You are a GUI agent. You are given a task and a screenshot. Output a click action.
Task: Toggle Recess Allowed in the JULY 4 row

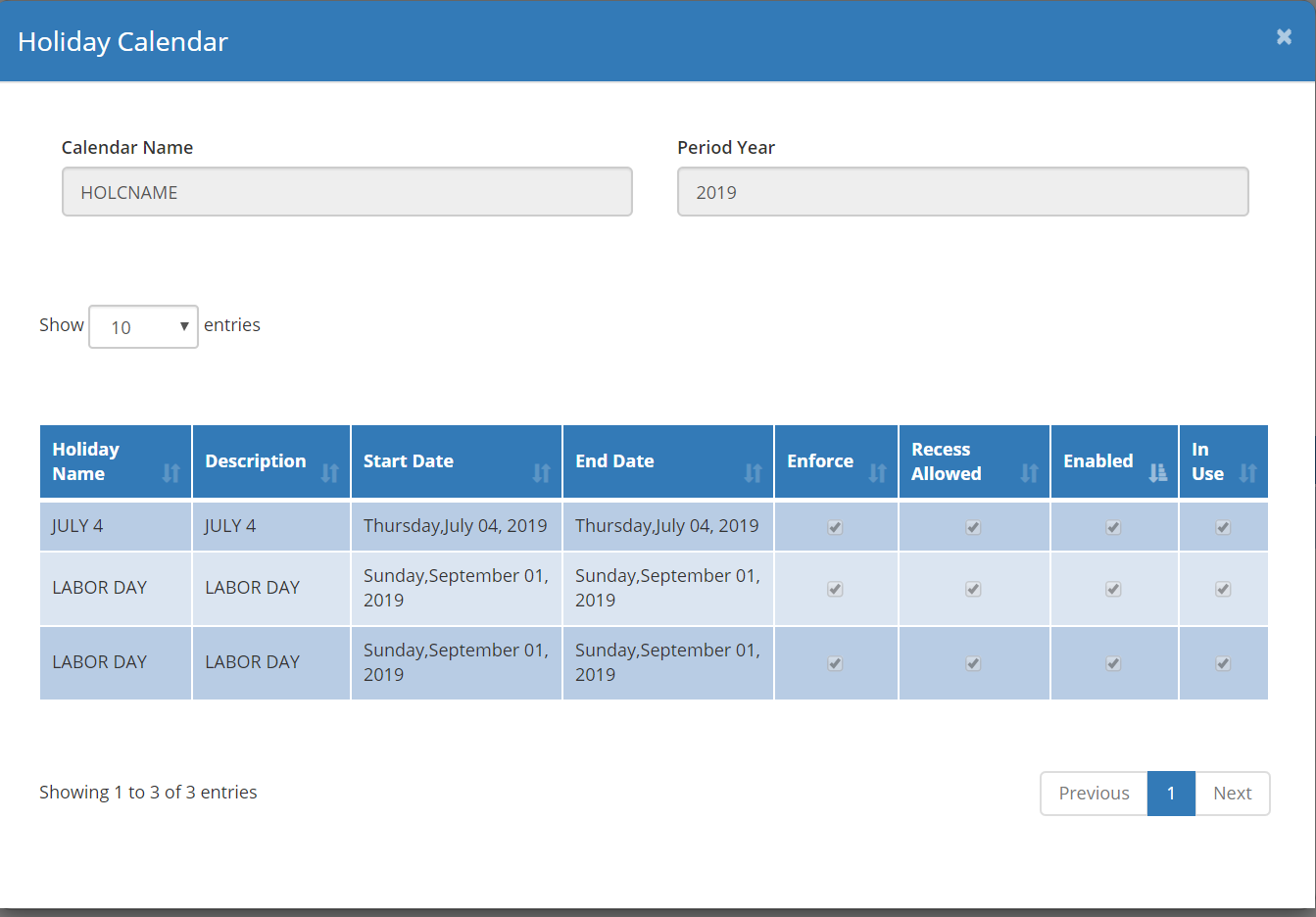click(x=973, y=527)
